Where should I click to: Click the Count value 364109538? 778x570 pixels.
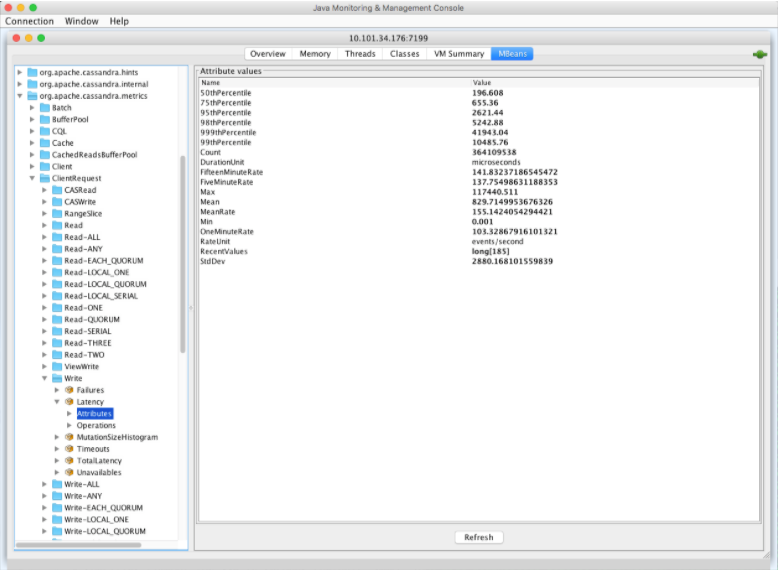[494, 152]
